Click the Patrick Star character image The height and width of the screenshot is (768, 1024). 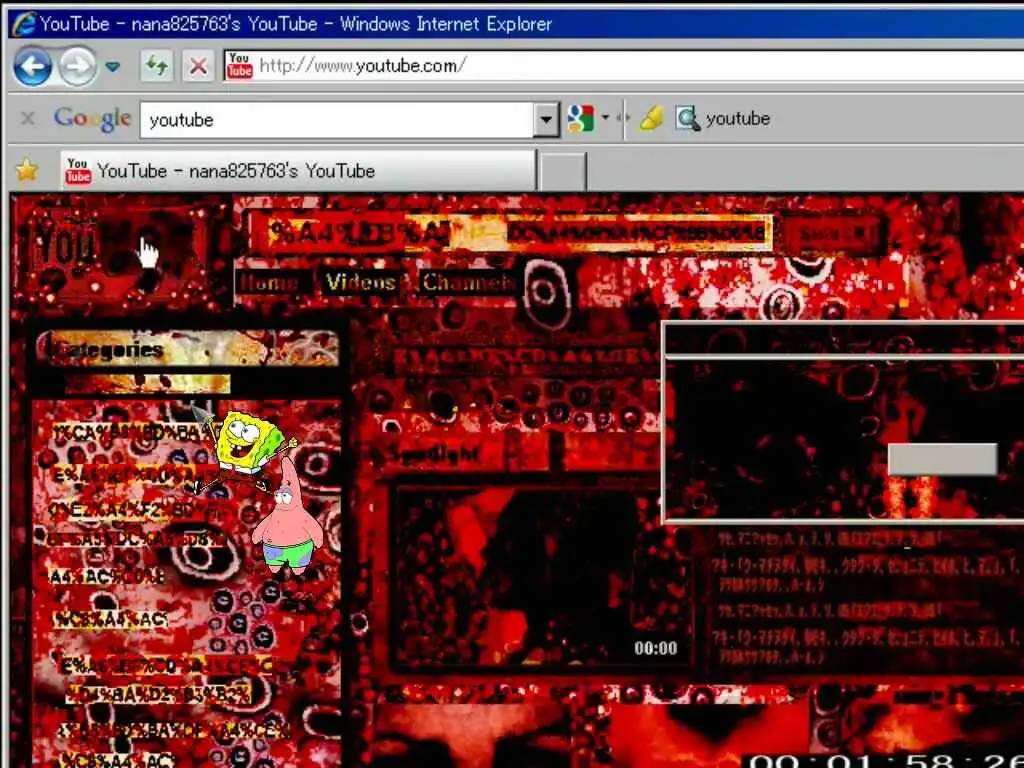point(287,519)
